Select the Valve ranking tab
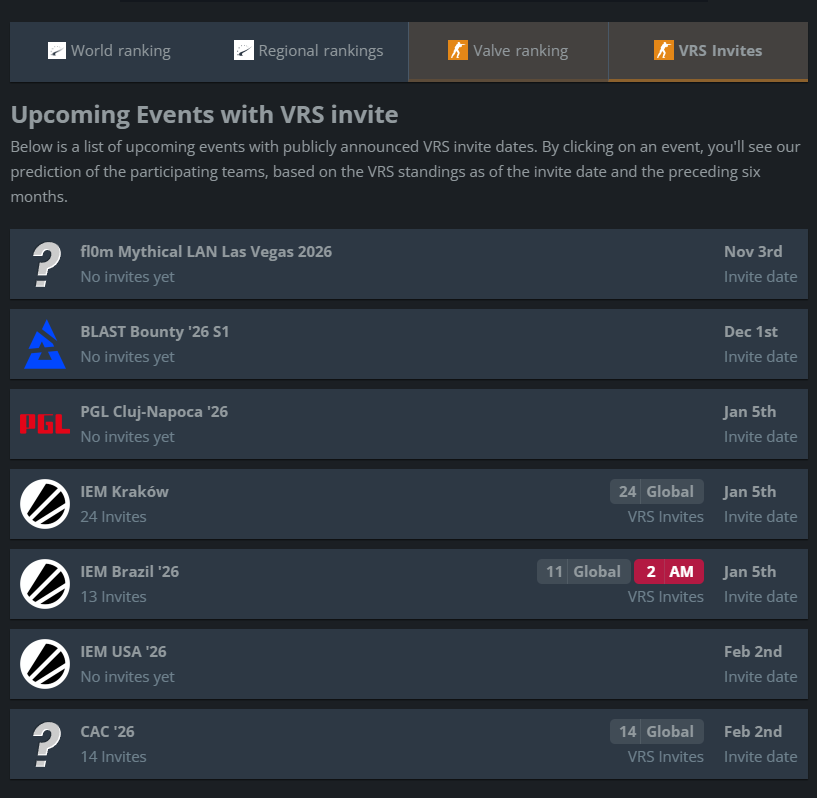Screen dimensions: 817x798 [x=508, y=51]
